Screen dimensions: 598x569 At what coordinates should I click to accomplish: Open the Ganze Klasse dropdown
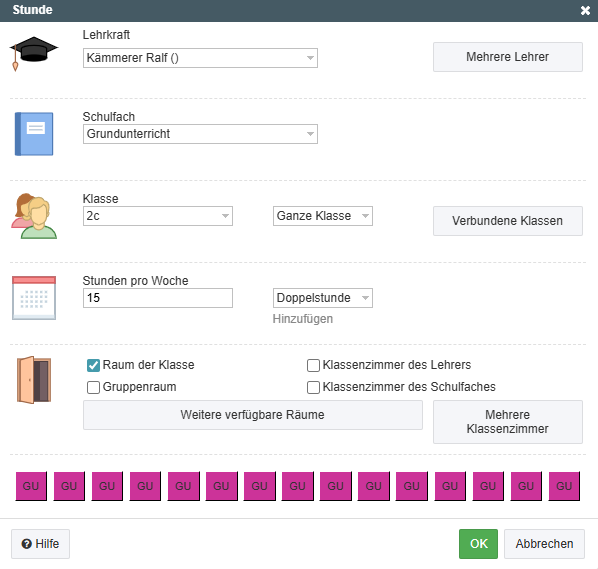323,216
